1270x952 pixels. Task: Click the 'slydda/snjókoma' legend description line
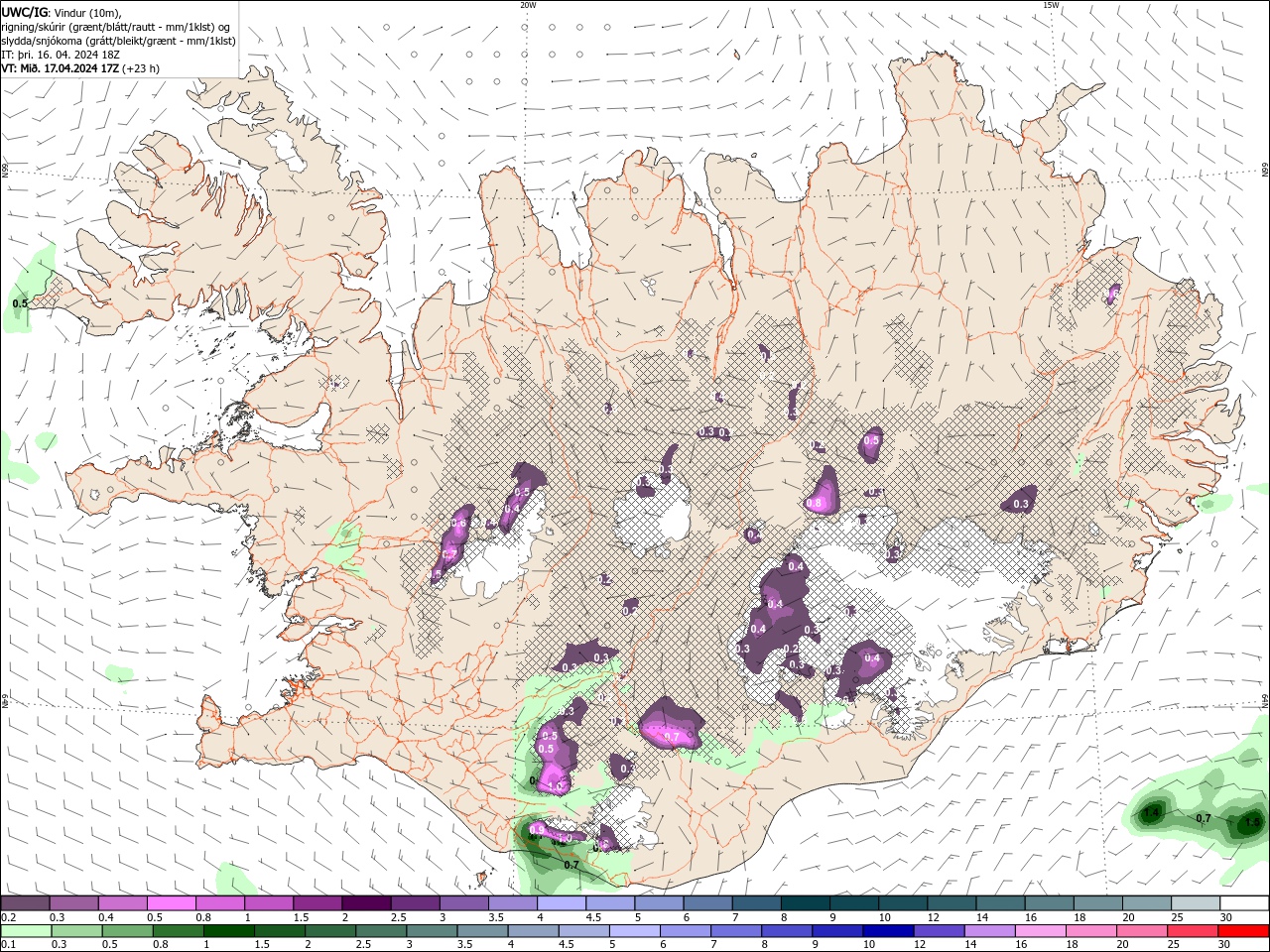coord(119,41)
